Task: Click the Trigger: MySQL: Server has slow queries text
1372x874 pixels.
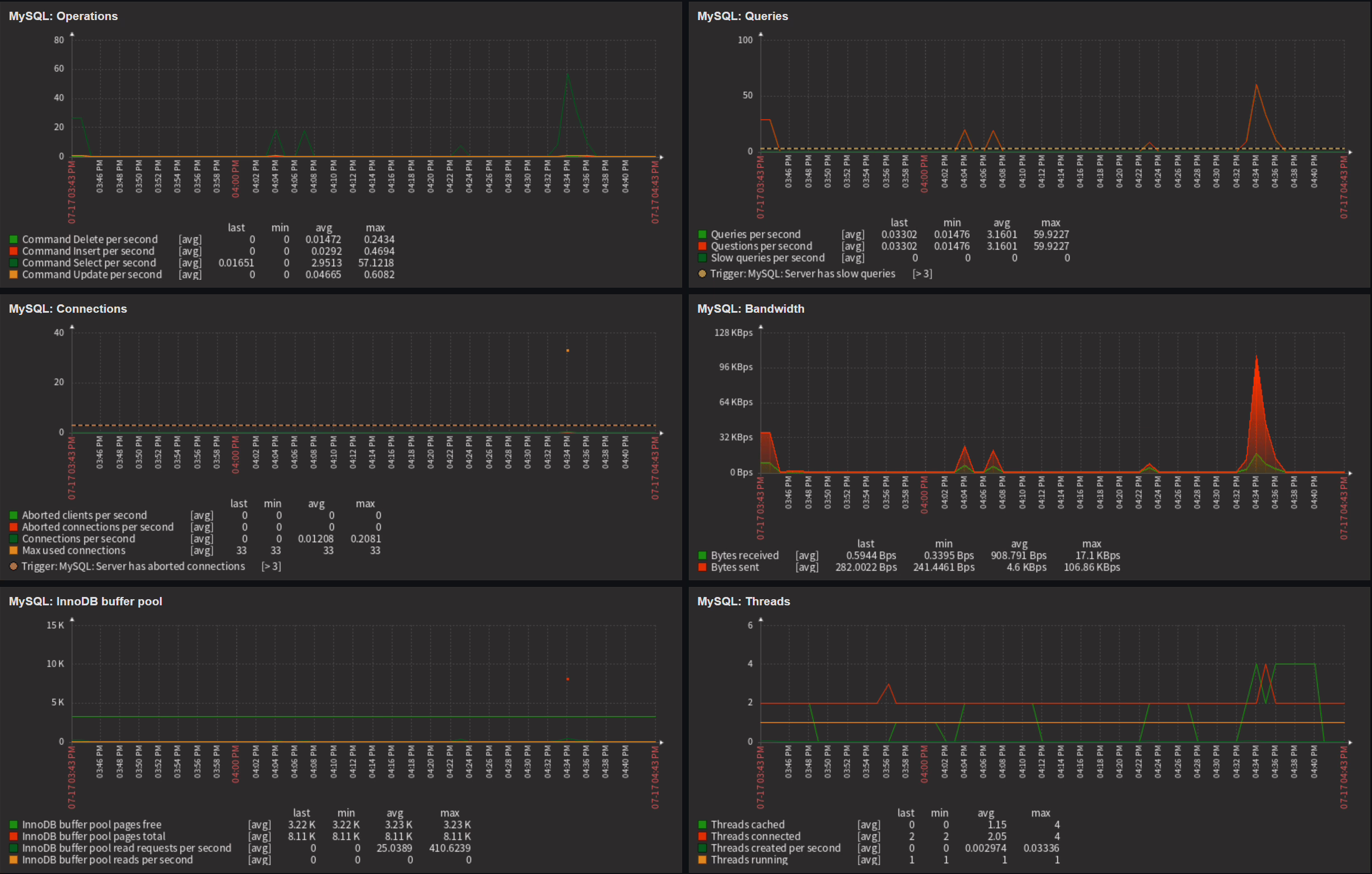Action: tap(802, 274)
